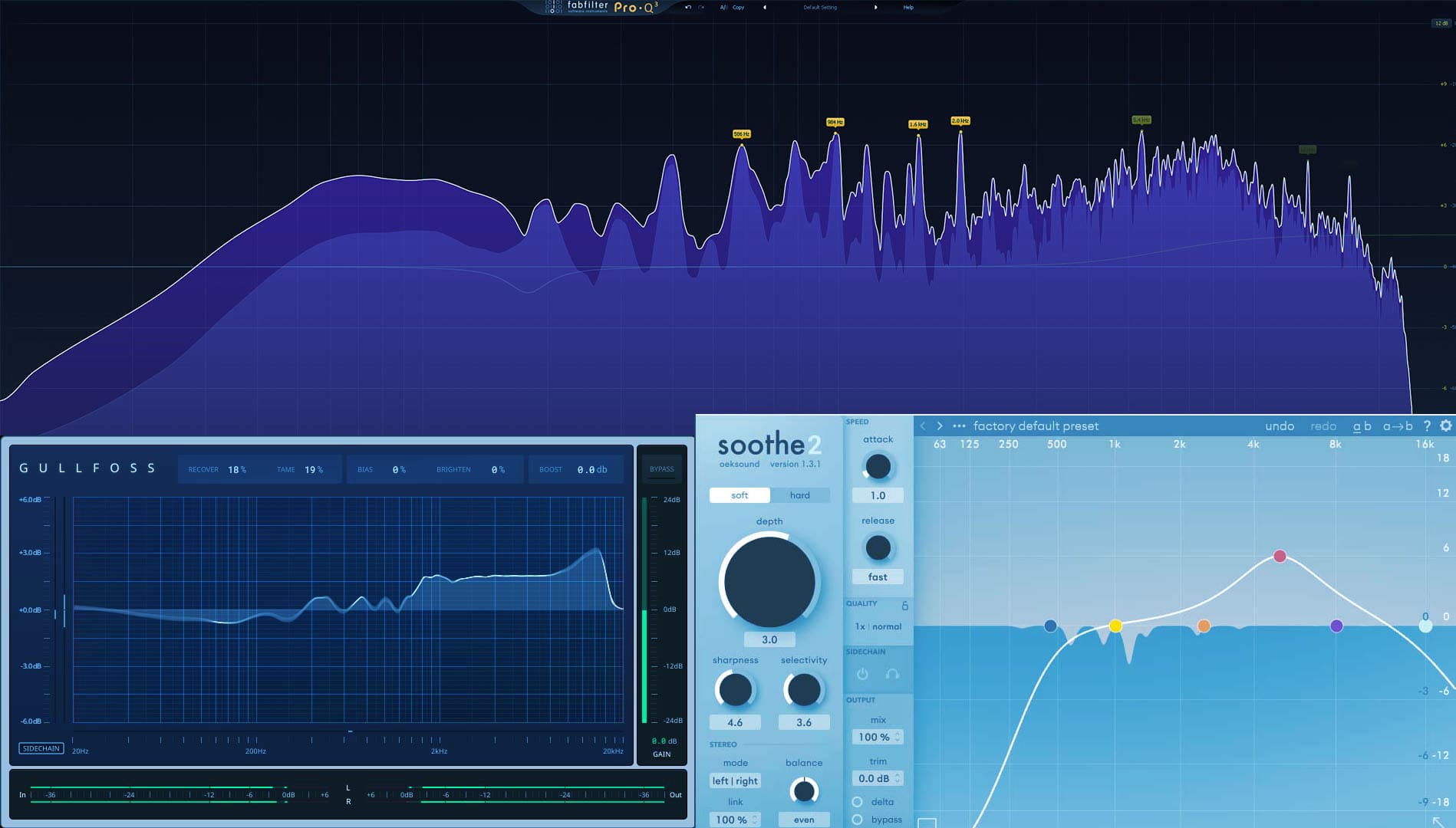Switch soothe2 to hard mode
Screen dimensions: 1456x828
click(x=799, y=495)
